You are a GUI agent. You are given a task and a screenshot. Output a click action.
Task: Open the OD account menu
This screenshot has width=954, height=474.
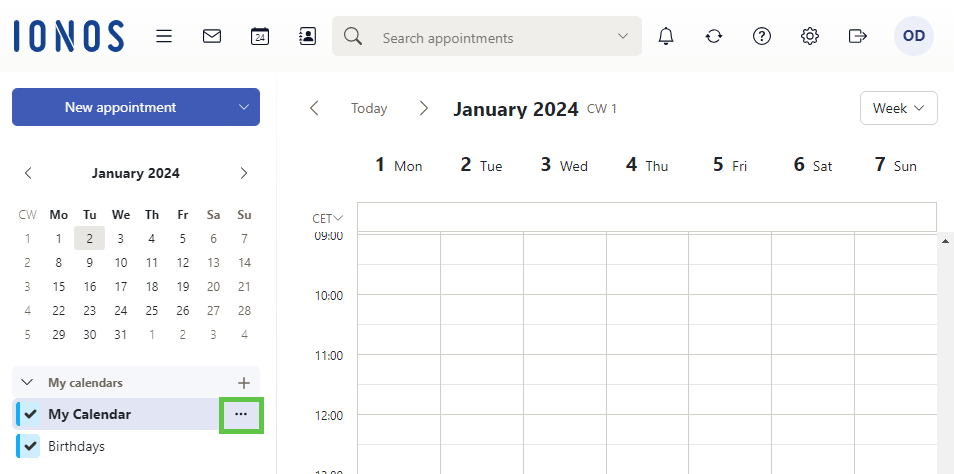tap(913, 36)
